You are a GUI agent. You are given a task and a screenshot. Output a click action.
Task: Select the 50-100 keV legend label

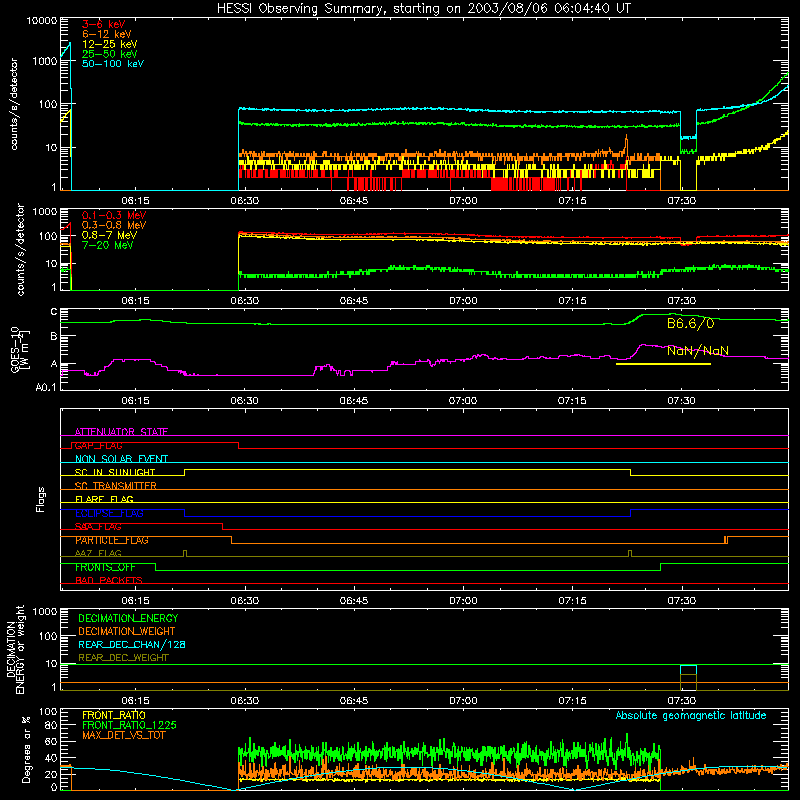pos(113,64)
